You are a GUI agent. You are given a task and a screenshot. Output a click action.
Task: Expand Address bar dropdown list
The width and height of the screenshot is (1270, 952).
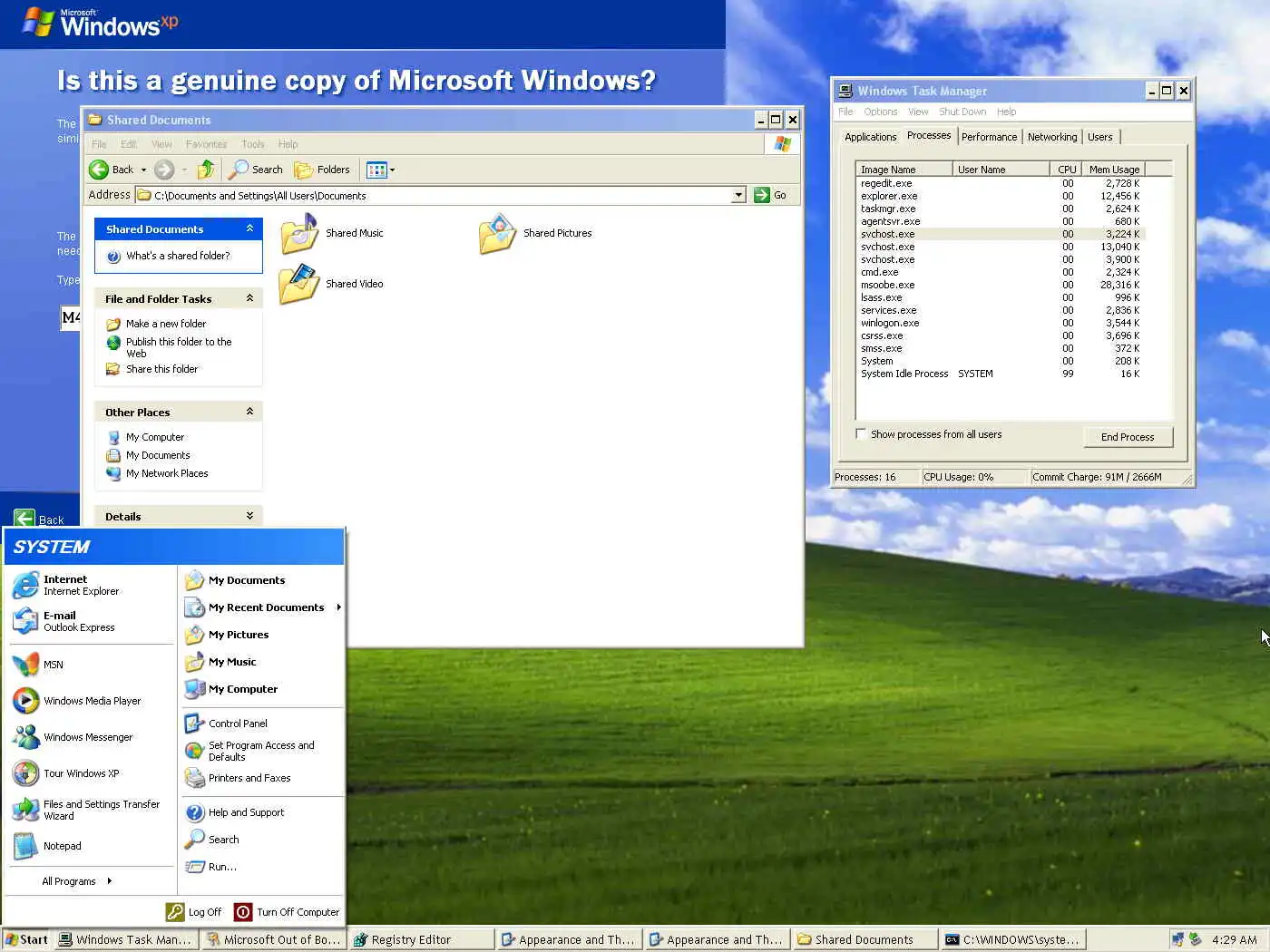click(738, 195)
